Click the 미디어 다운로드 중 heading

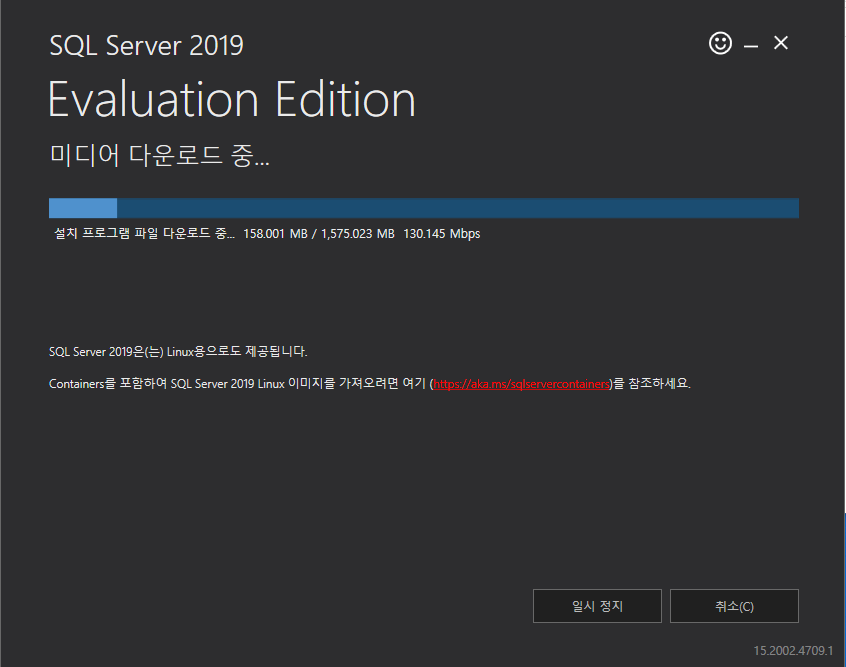159,155
